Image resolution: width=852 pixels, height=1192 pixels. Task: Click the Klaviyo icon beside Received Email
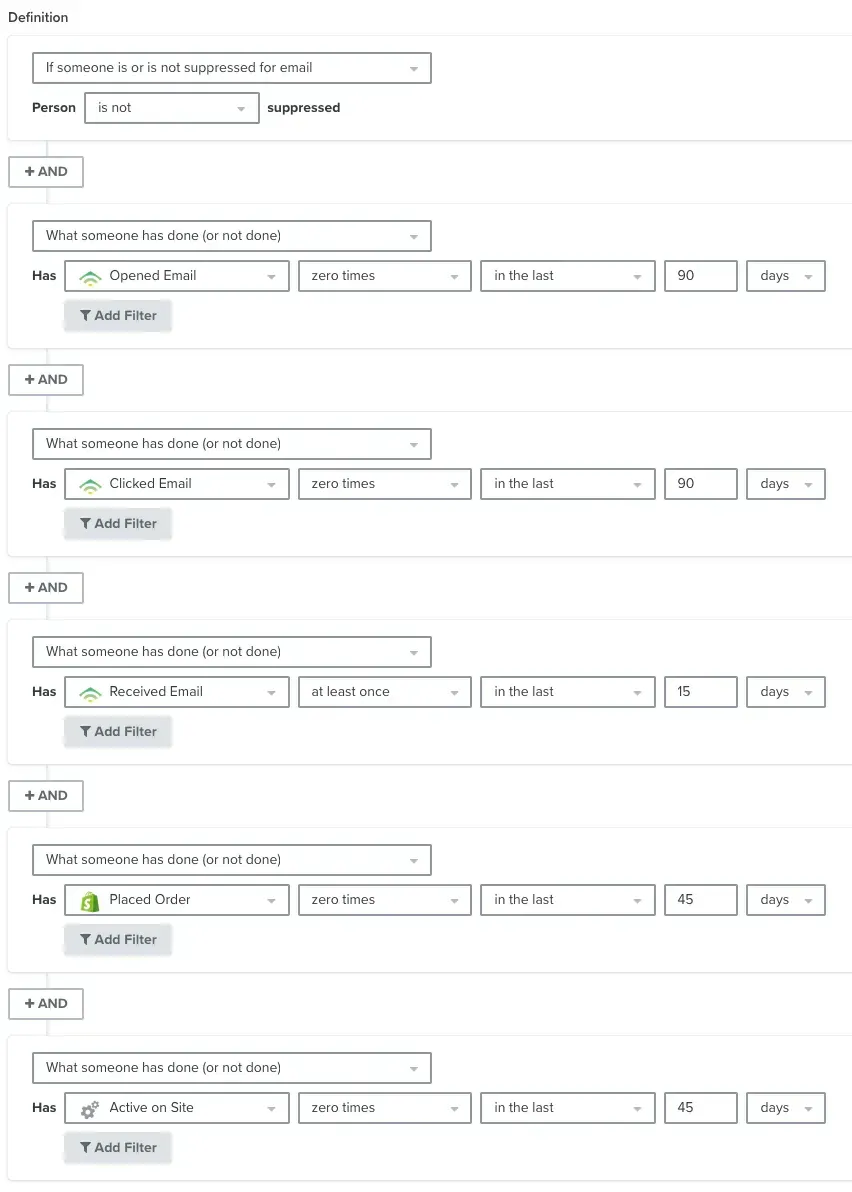[x=90, y=693]
